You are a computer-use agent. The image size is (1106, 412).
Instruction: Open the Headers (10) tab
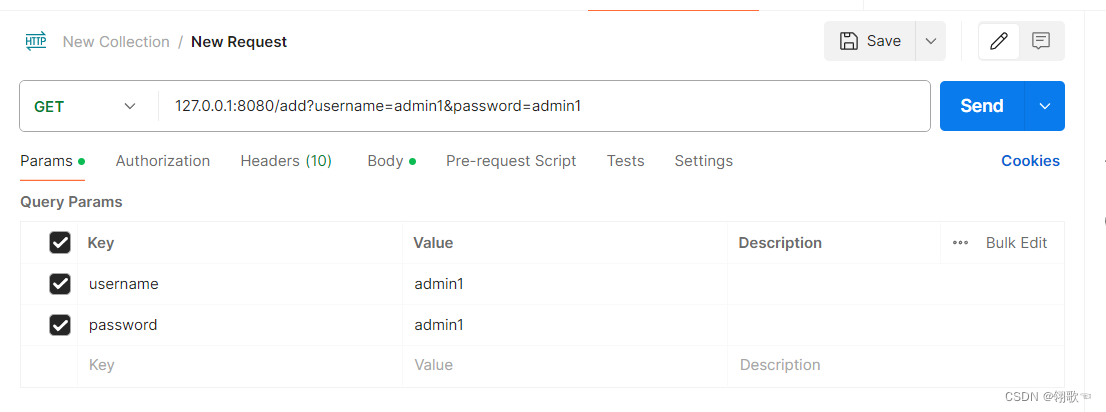coord(286,161)
